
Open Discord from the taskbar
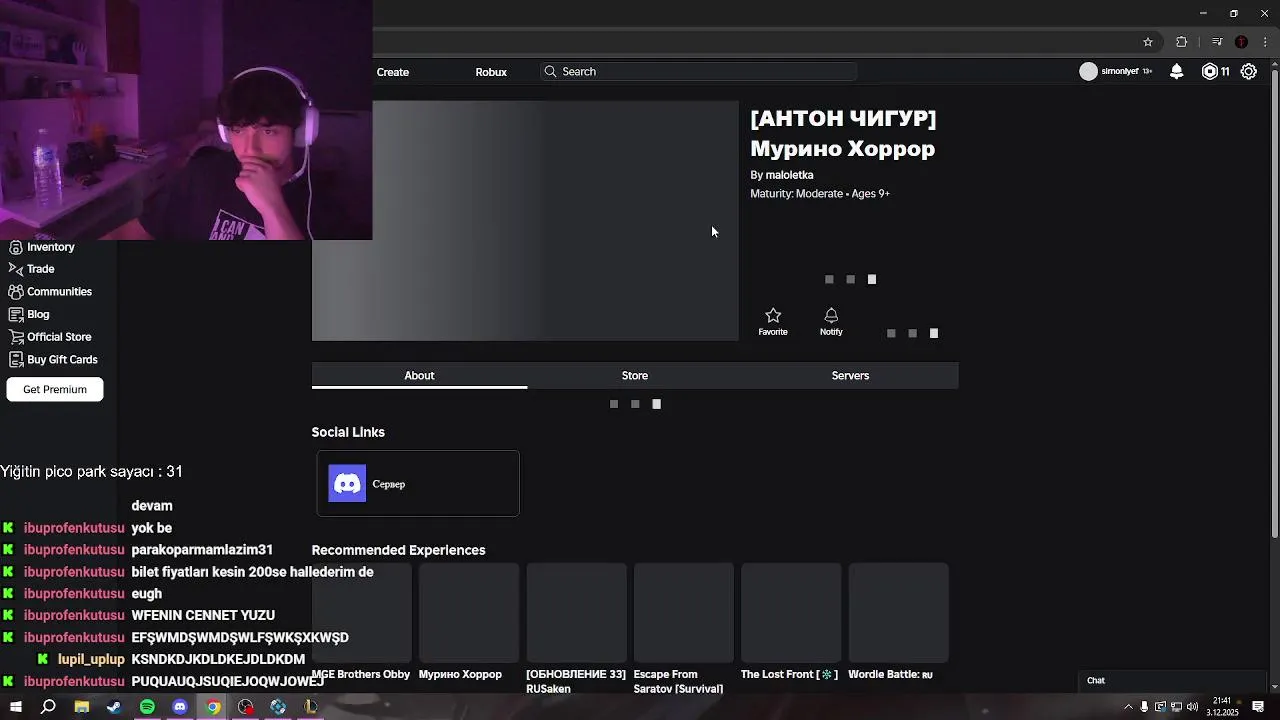(x=180, y=707)
